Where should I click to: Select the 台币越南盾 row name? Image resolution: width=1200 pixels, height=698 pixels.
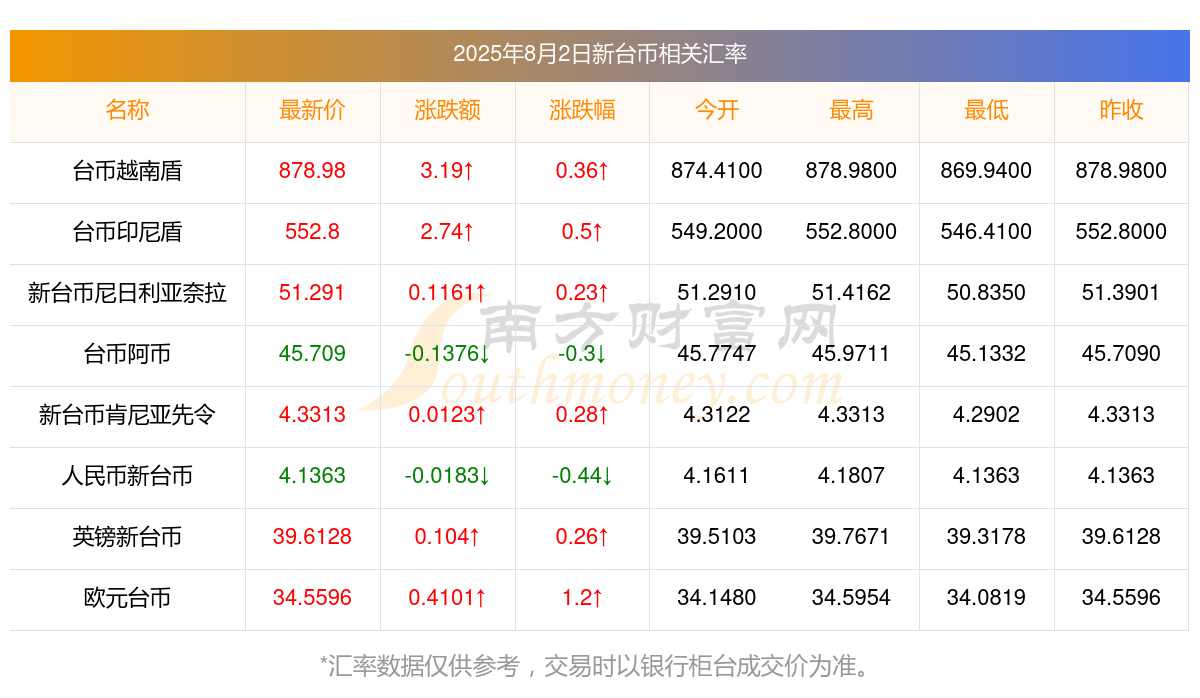[127, 171]
